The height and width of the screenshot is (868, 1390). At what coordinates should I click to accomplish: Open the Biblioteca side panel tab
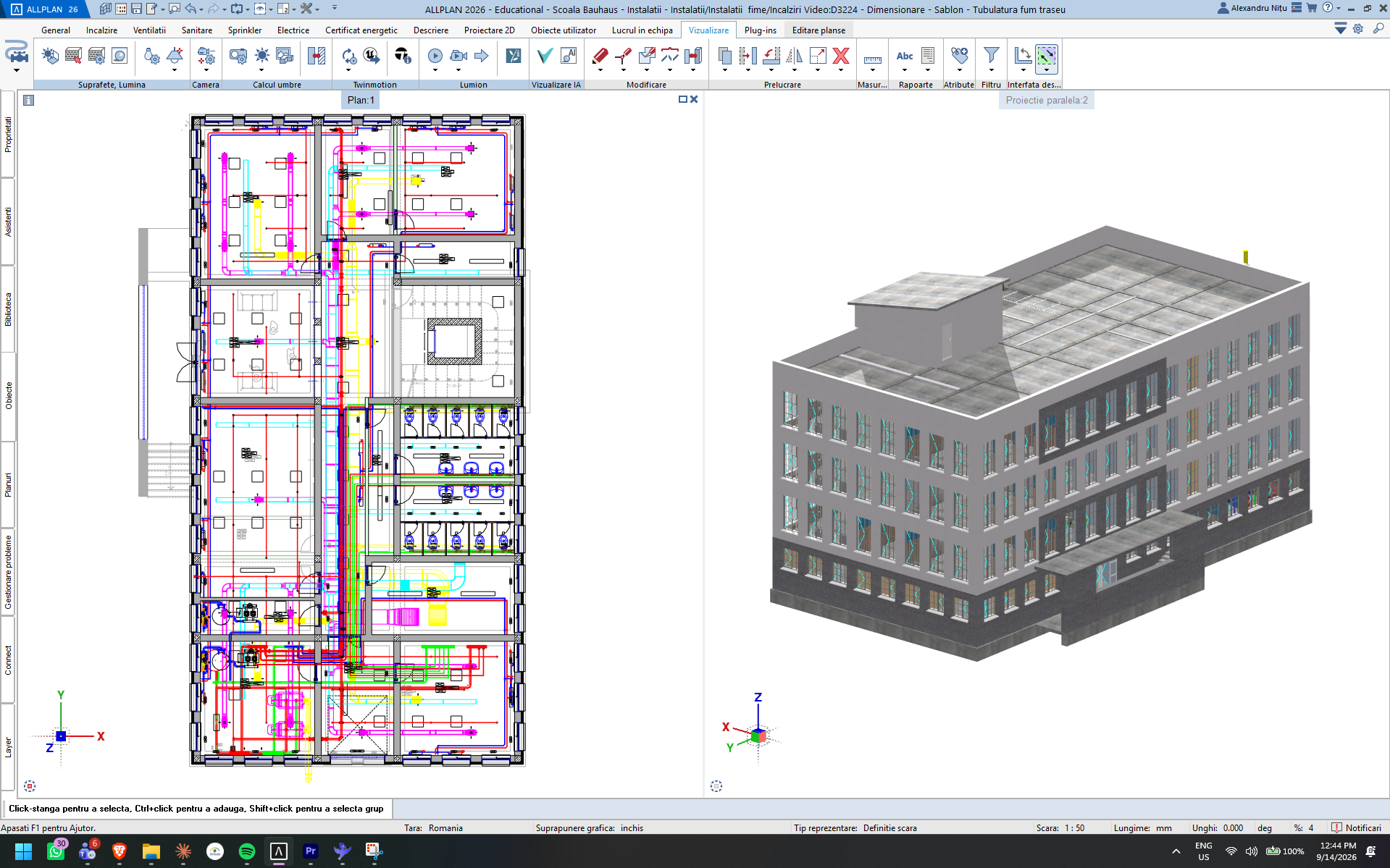click(x=8, y=309)
